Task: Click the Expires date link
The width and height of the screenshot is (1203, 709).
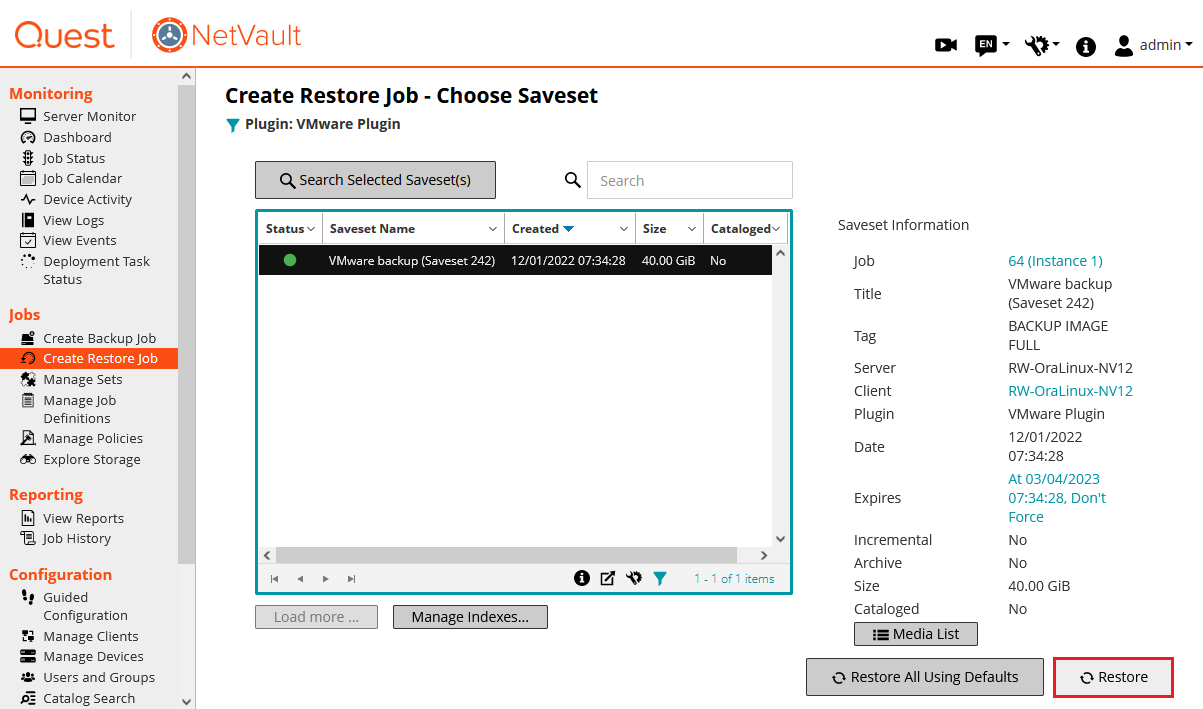Action: click(1057, 498)
